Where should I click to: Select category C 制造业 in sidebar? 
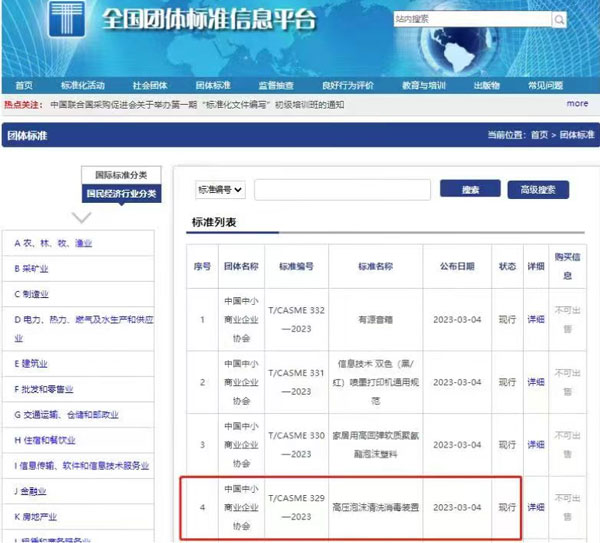[x=31, y=293]
